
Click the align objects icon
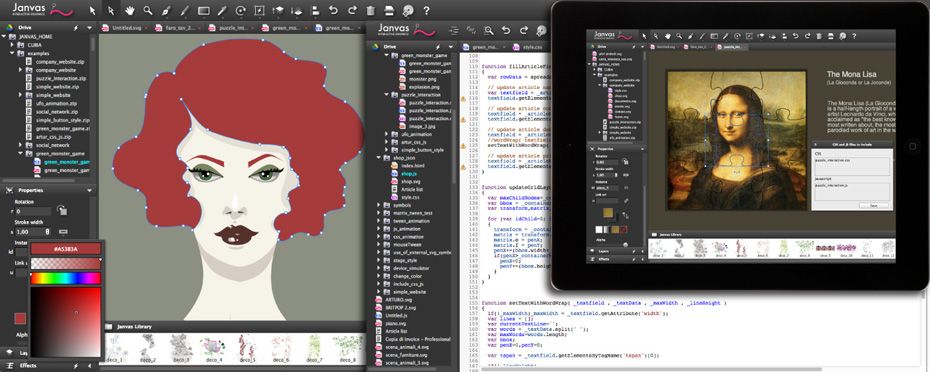(x=315, y=10)
